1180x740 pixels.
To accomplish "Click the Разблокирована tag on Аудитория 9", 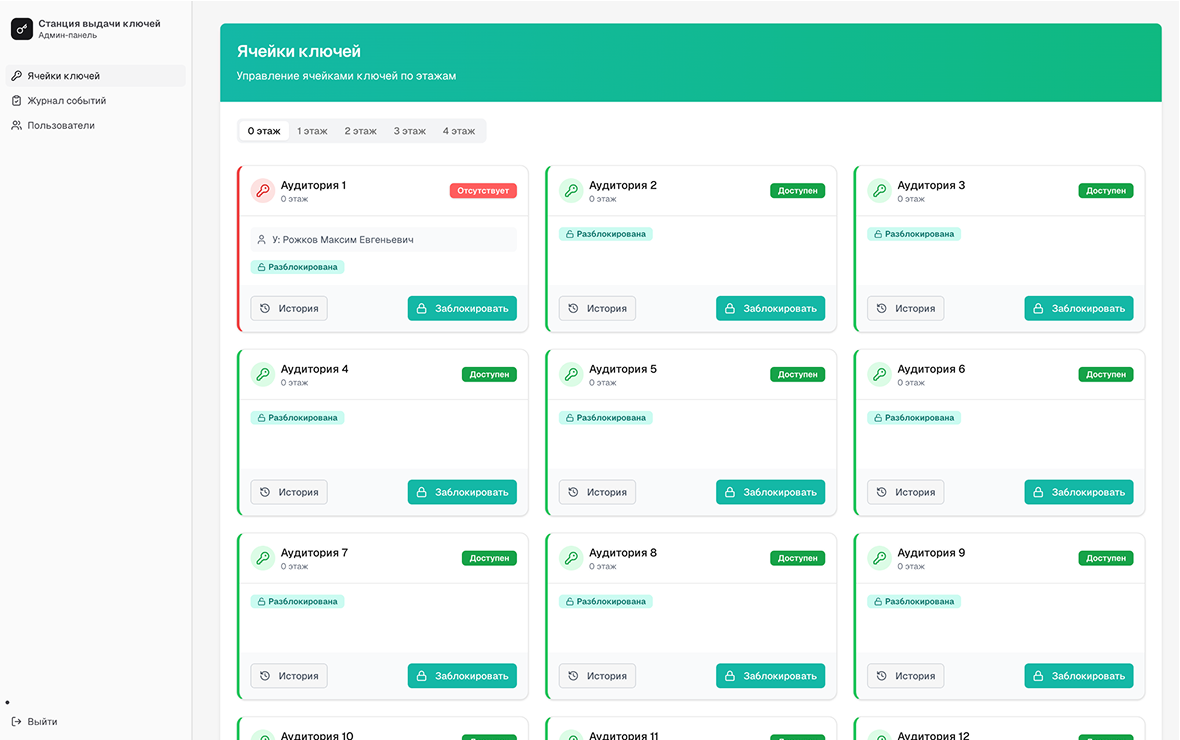I will (x=914, y=601).
